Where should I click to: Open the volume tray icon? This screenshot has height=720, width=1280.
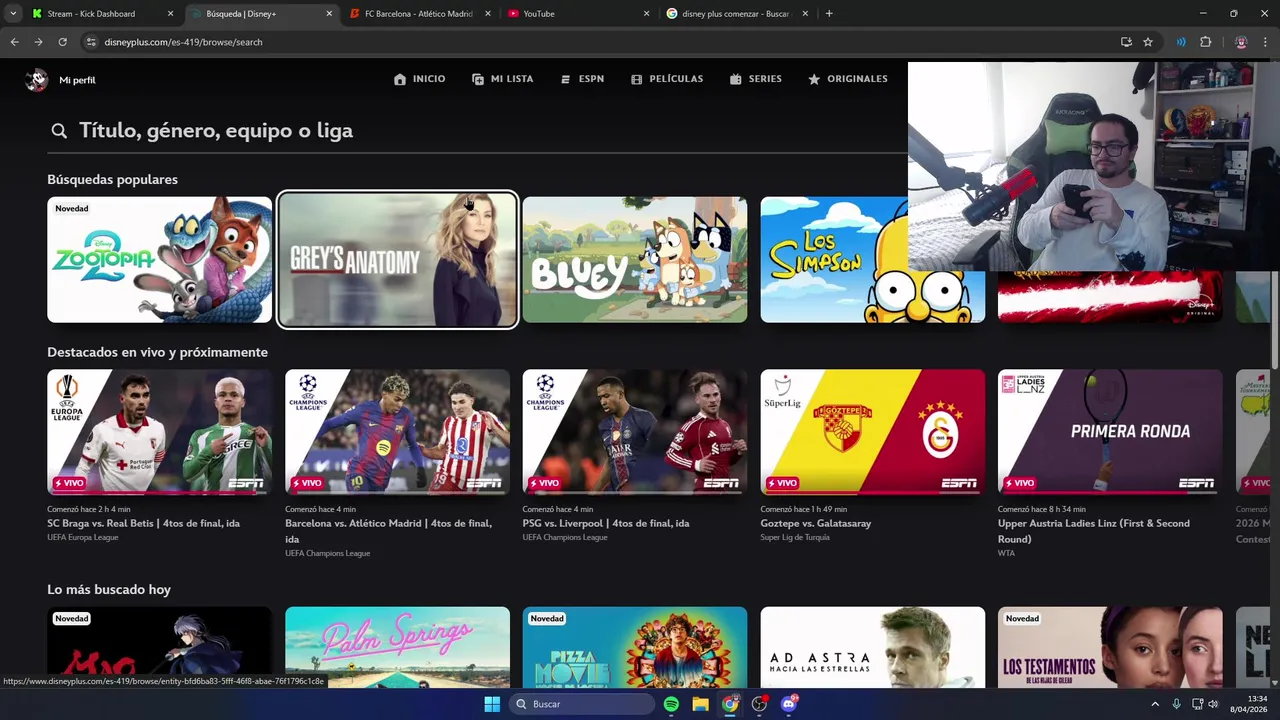tap(1213, 704)
